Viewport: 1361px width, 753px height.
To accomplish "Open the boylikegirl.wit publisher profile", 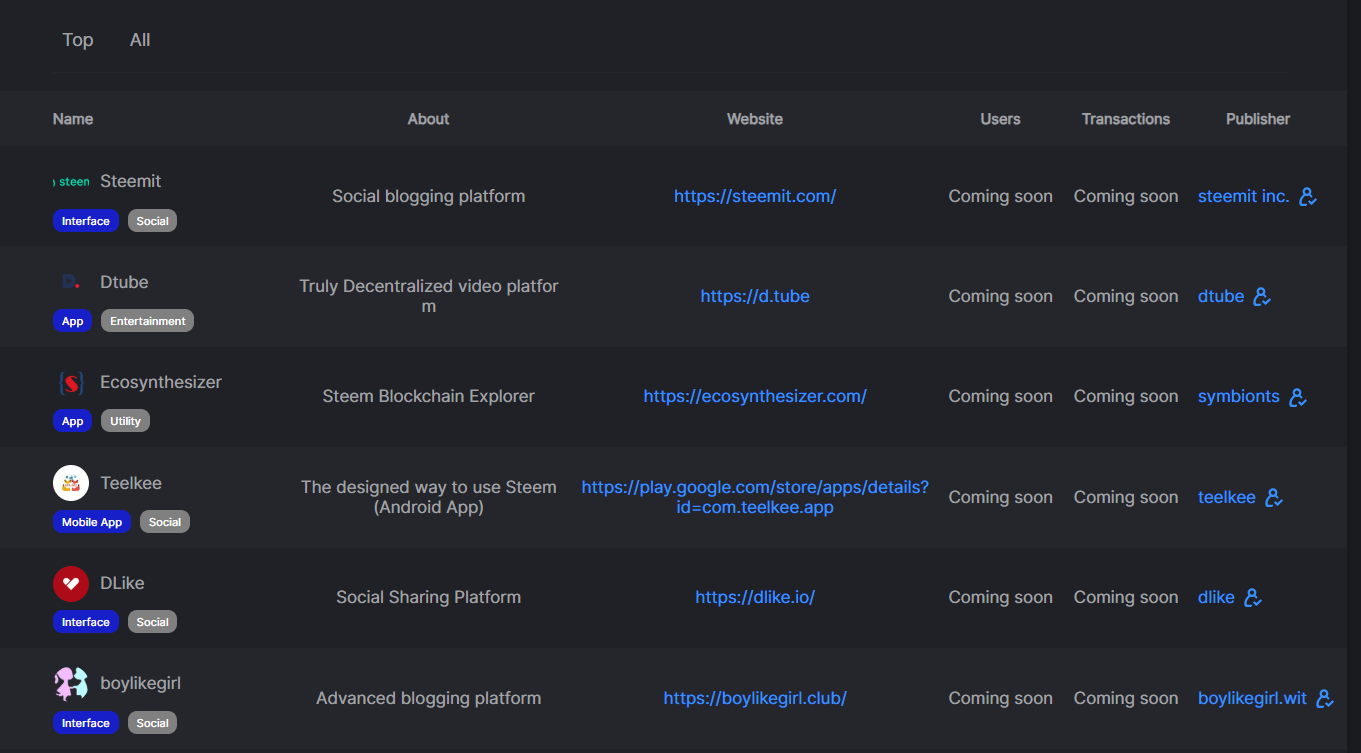I will coord(1252,698).
